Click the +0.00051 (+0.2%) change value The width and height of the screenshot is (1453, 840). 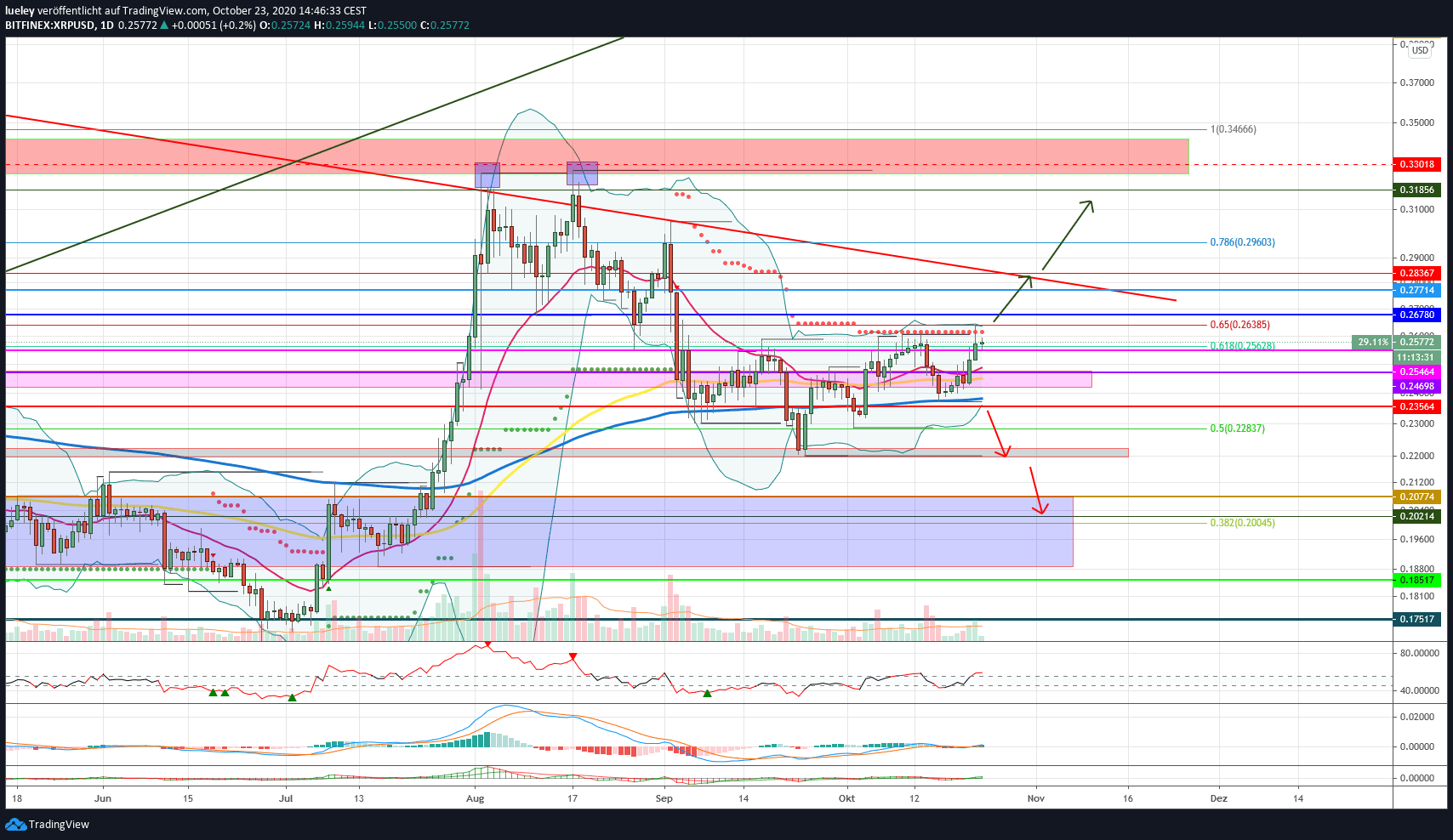[214, 26]
